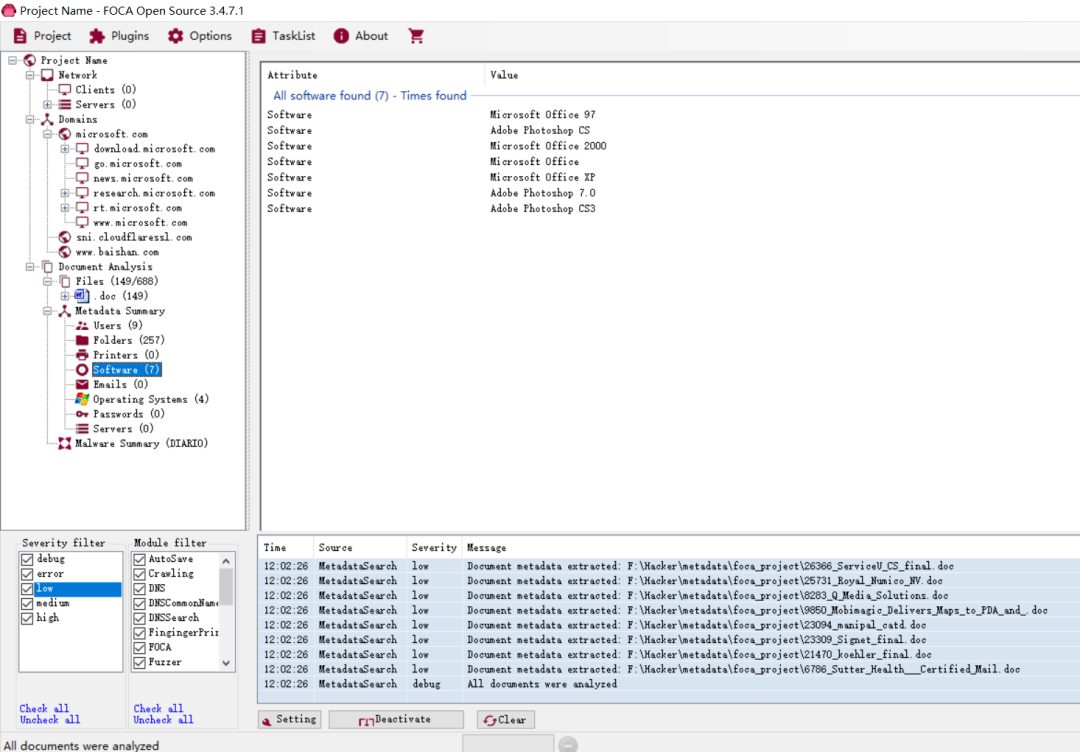Screen dimensions: 1080x752
Task: Expand research.microsoft.com node
Action: click(65, 193)
